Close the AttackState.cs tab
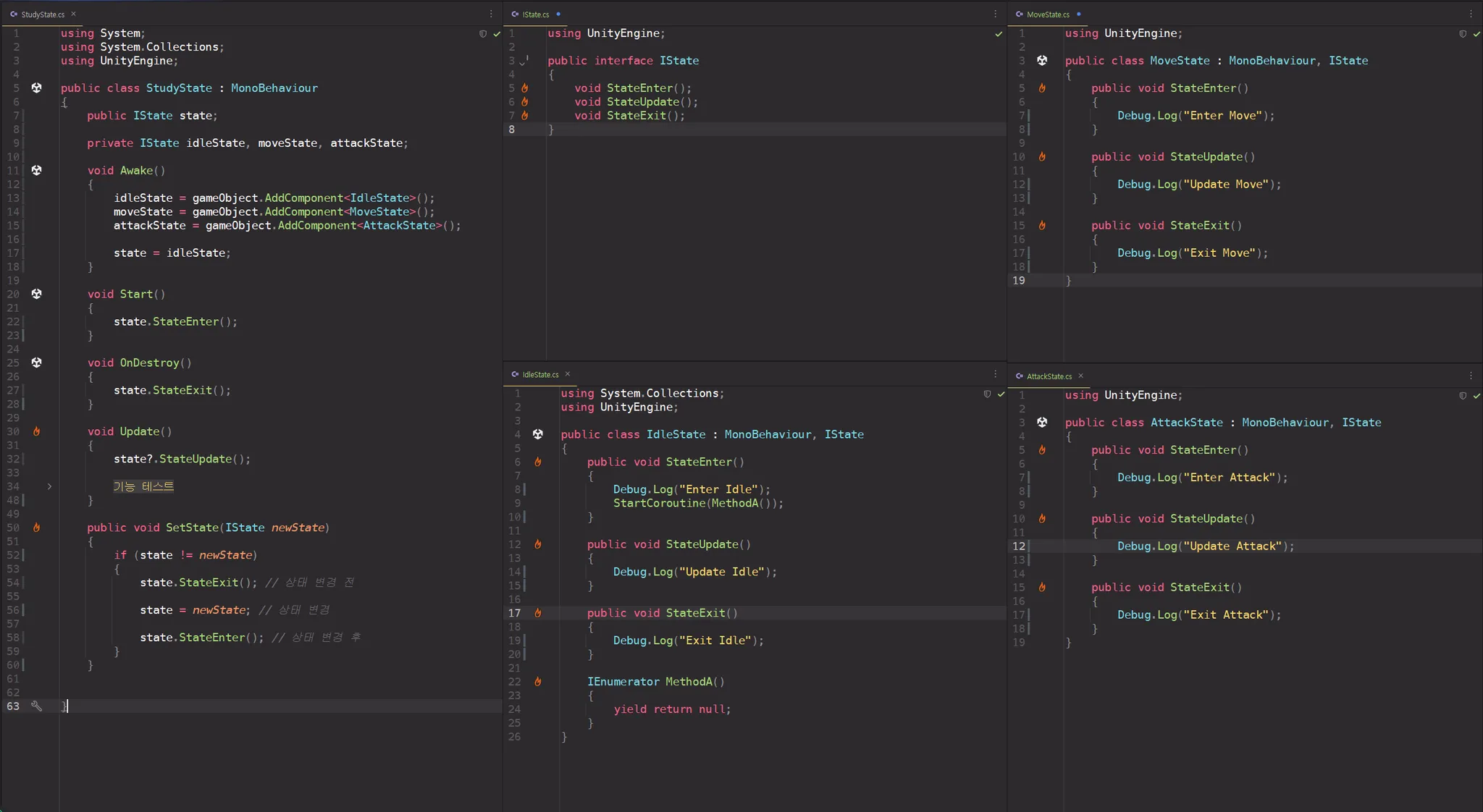Image resolution: width=1483 pixels, height=812 pixels. (x=1081, y=376)
